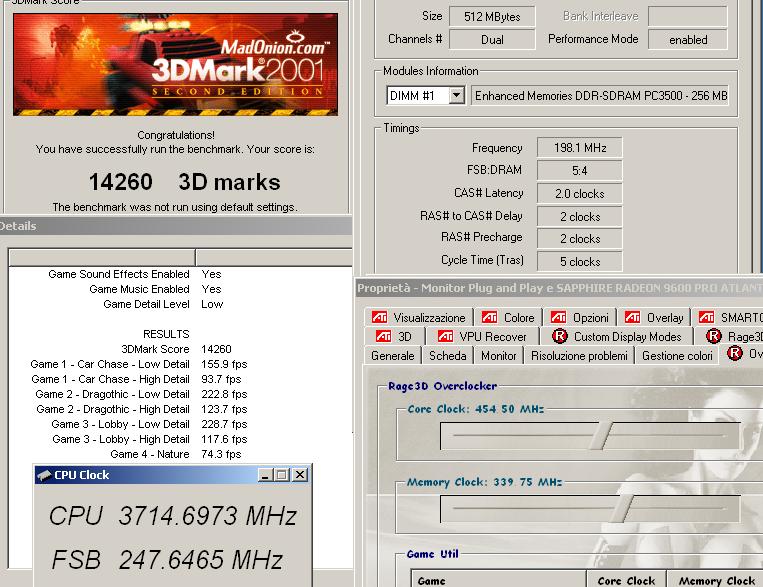Select the Generale tab

(x=393, y=356)
